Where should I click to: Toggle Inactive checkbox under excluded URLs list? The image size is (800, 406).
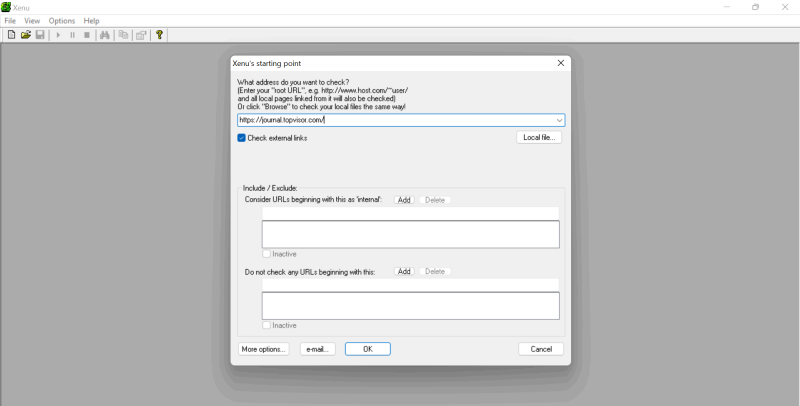(x=266, y=325)
